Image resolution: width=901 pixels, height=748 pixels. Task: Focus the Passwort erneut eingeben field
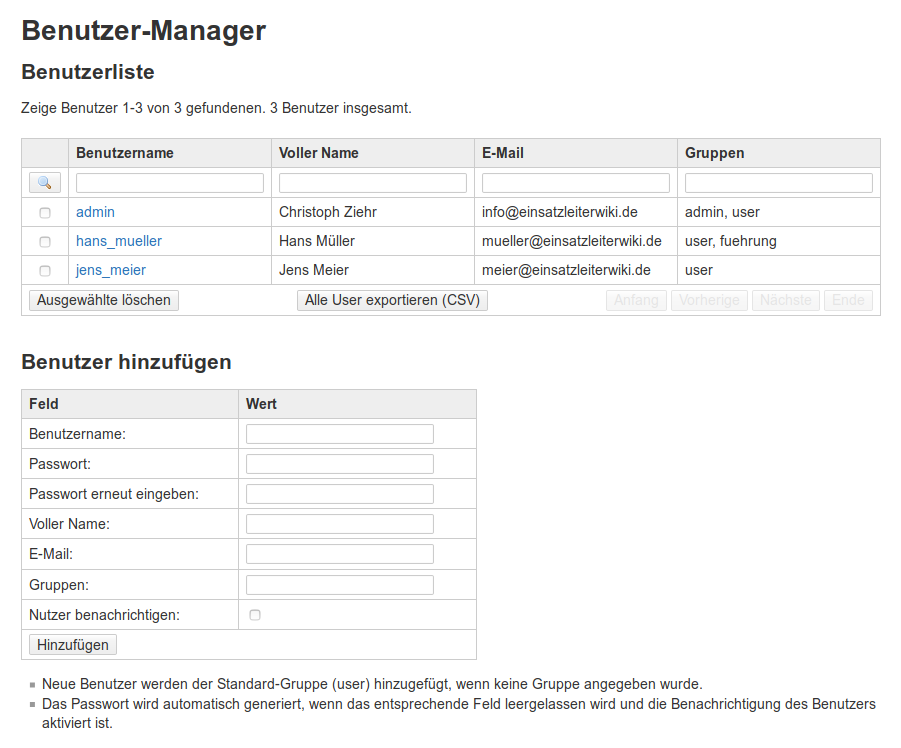coord(340,494)
